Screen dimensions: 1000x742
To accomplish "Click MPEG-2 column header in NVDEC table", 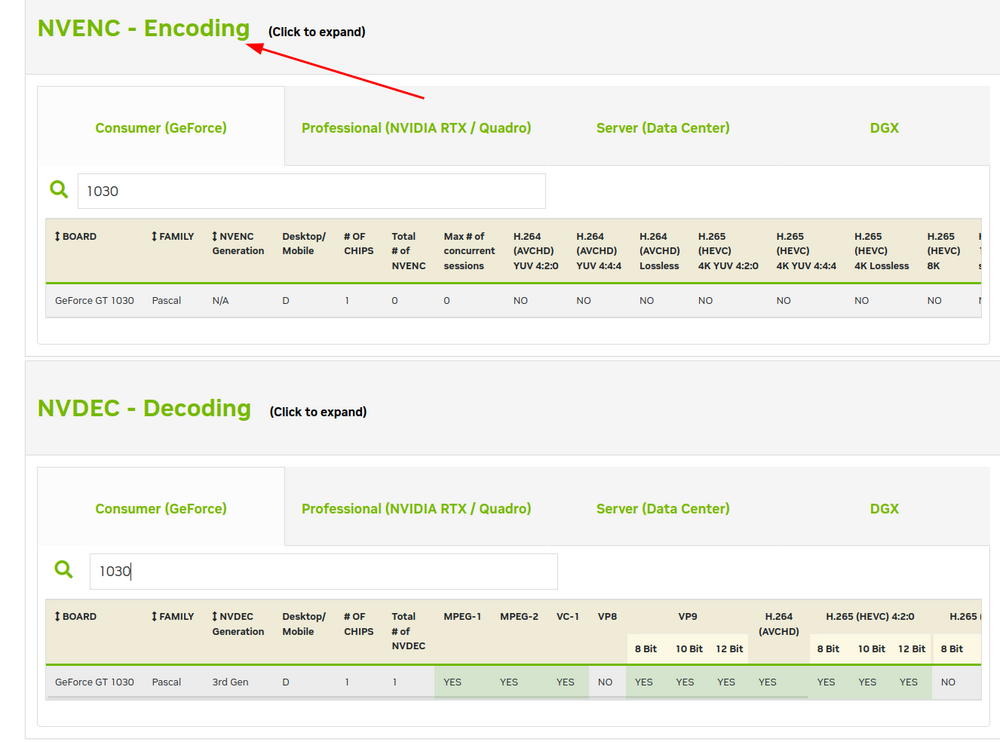I will coord(519,616).
